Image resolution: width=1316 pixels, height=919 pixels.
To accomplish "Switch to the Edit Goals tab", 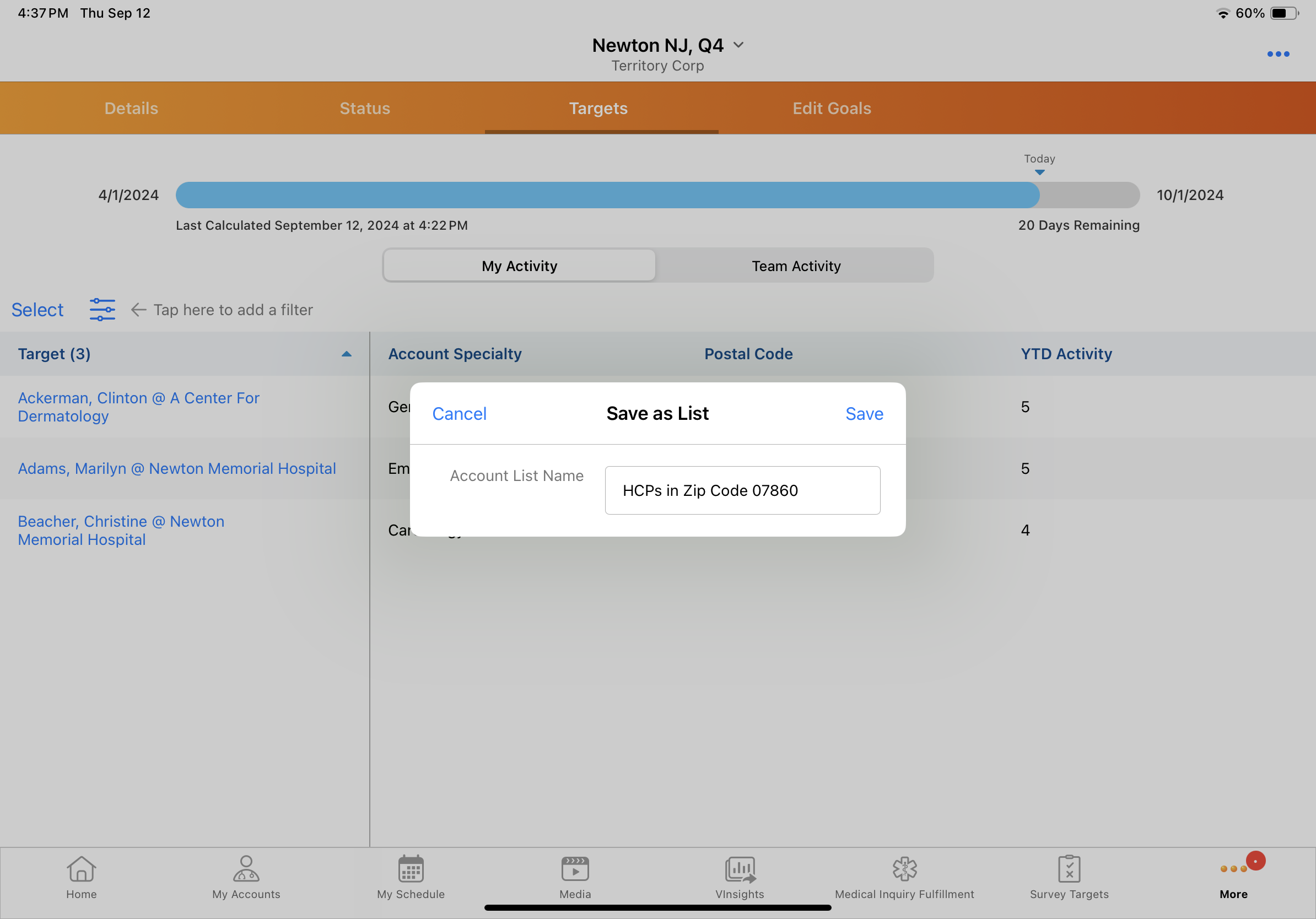I will click(x=831, y=109).
